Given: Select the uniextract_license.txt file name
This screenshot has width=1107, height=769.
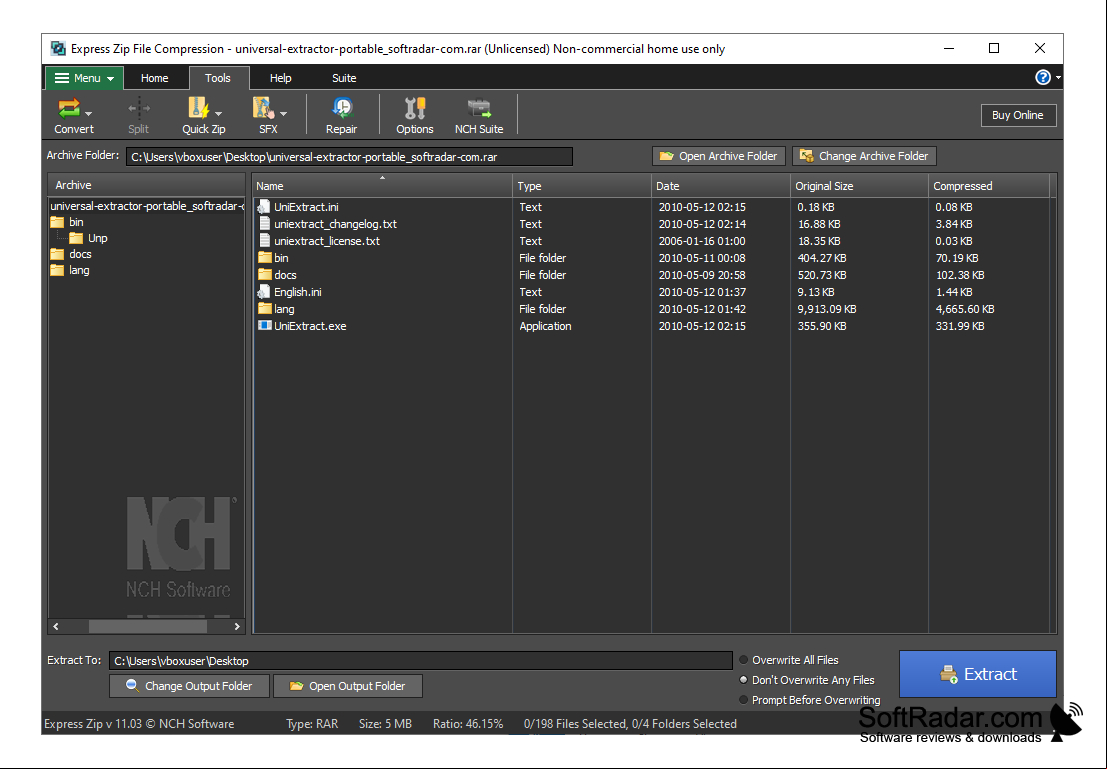Looking at the screenshot, I should click(327, 241).
